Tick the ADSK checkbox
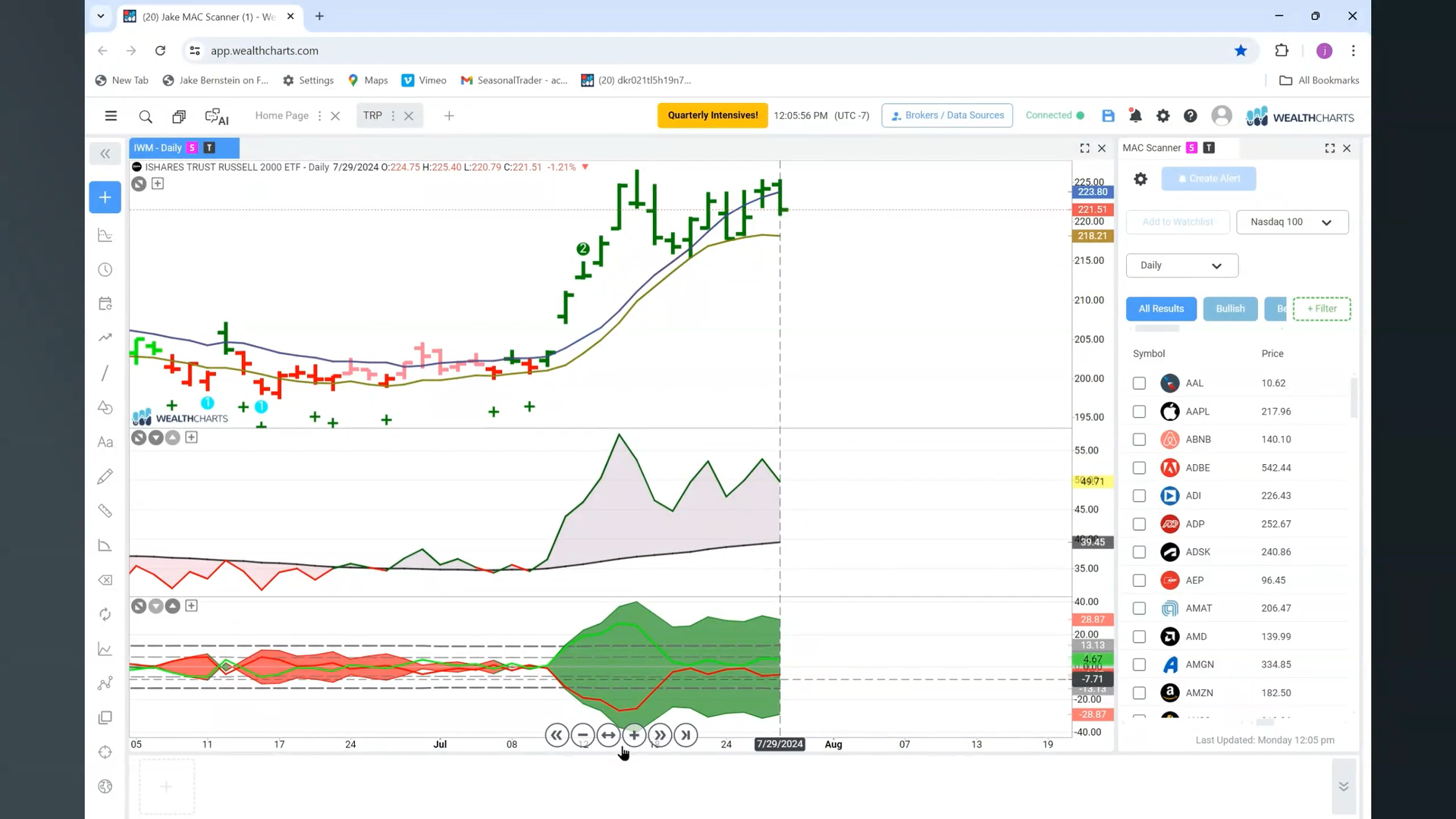Image resolution: width=1456 pixels, height=819 pixels. [1139, 552]
